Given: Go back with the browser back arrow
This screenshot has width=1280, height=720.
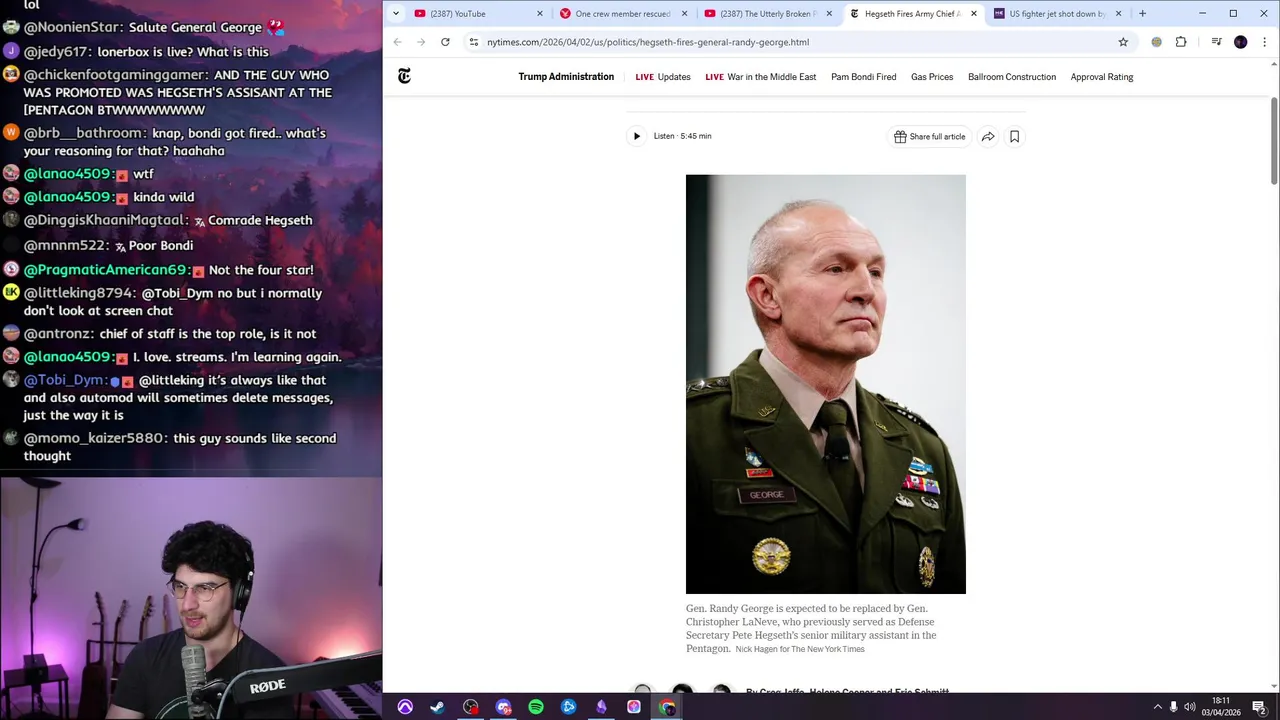Looking at the screenshot, I should [397, 42].
